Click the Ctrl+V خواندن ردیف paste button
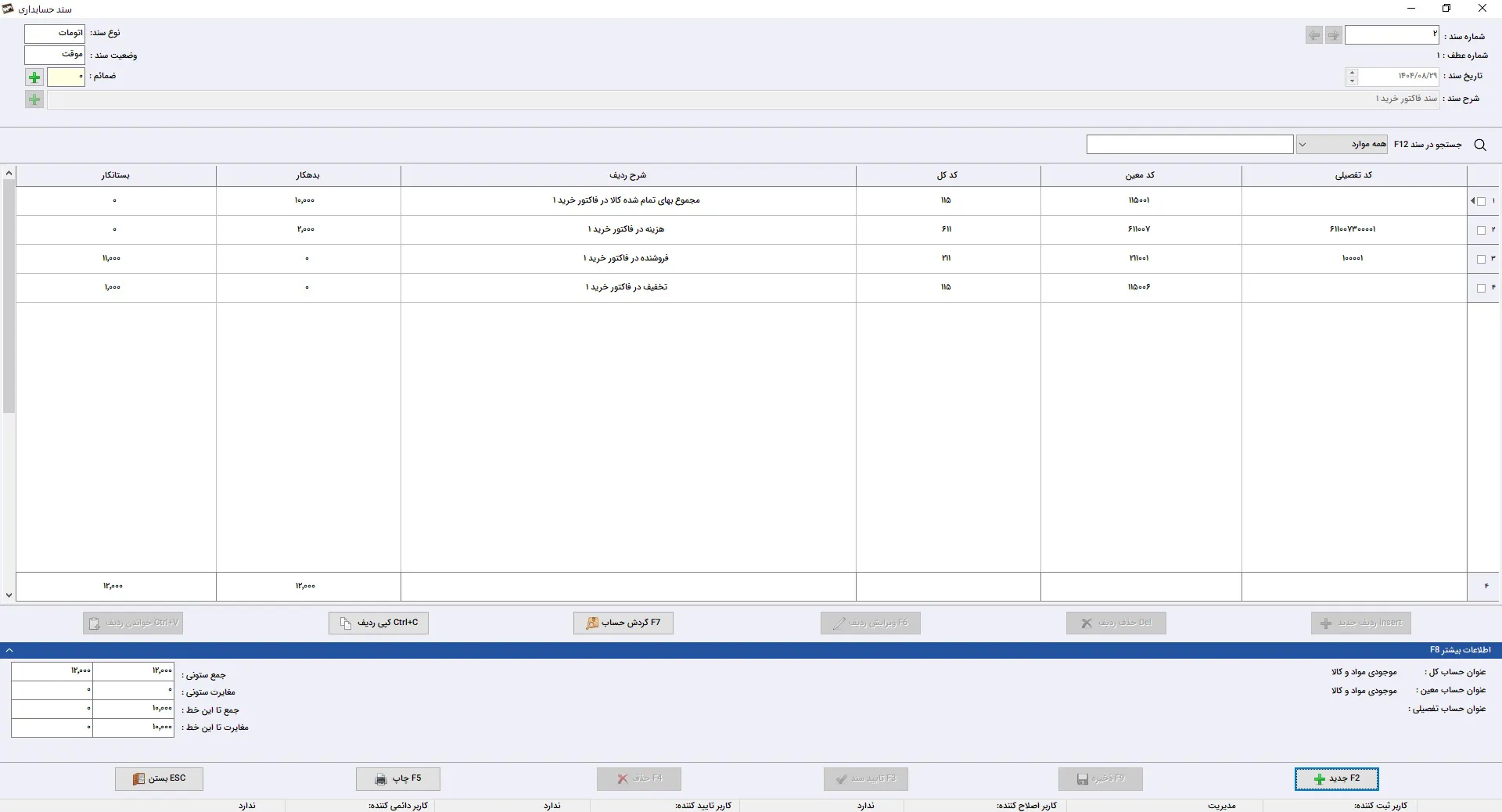 tap(133, 623)
